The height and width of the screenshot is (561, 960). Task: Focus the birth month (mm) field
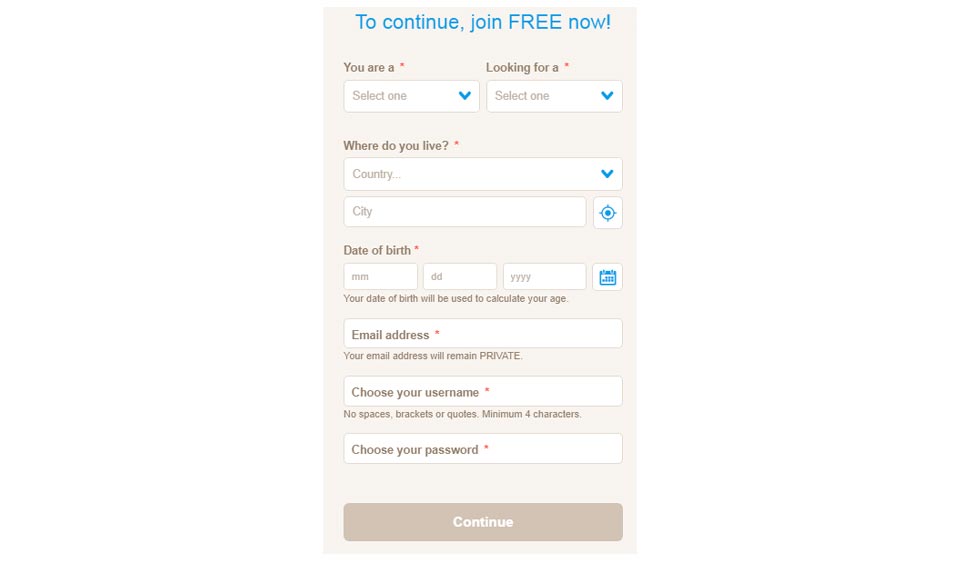click(x=380, y=277)
